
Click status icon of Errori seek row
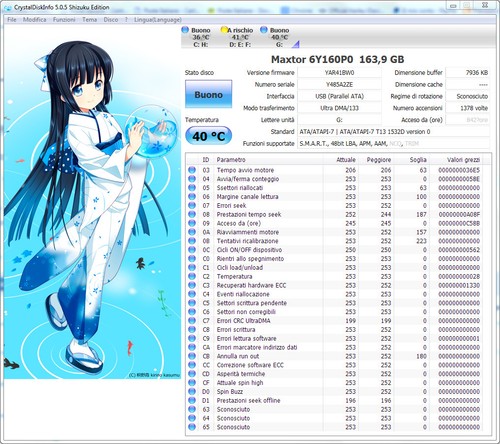(x=192, y=205)
